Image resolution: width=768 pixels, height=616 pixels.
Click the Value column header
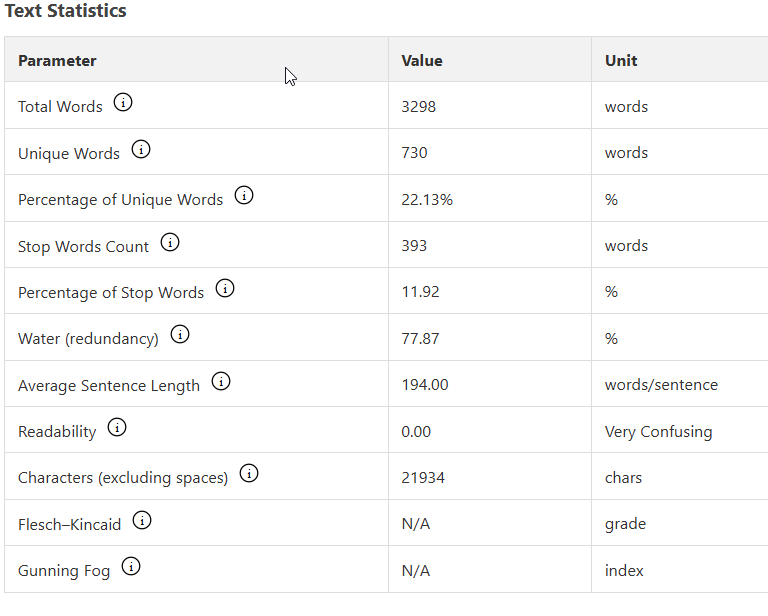(422, 61)
